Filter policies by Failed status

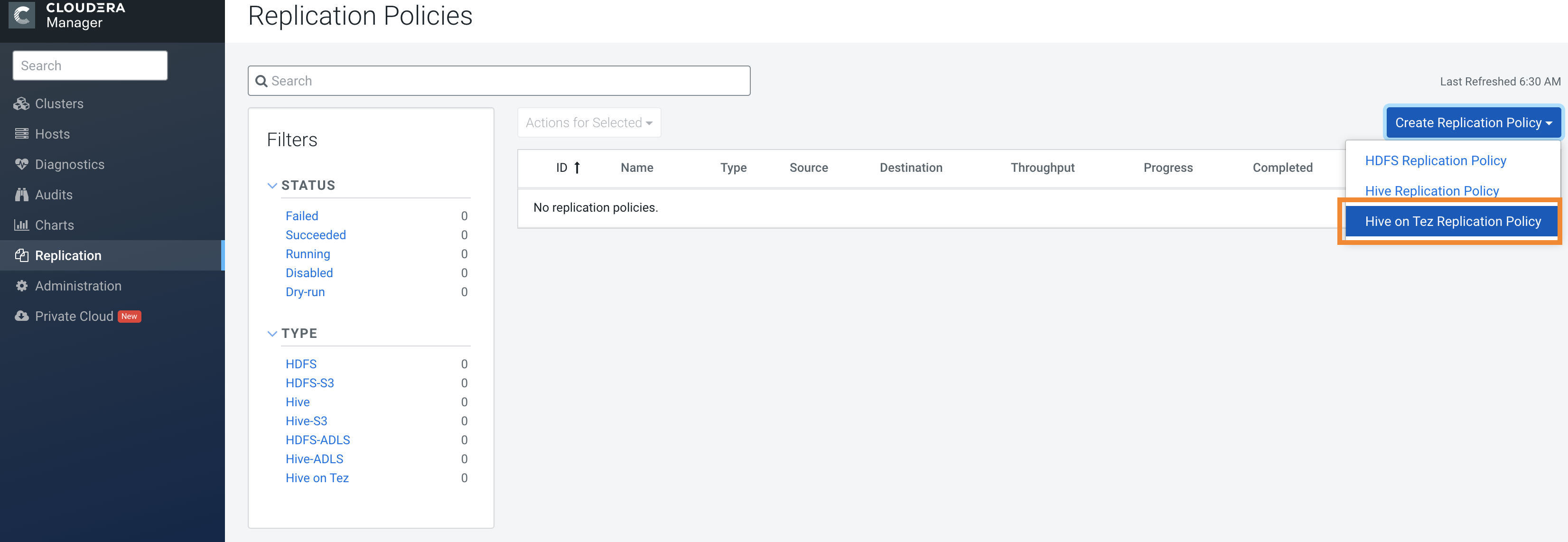point(301,215)
